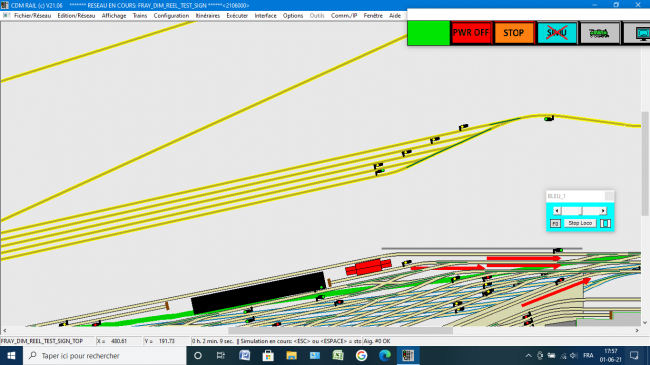
Task: Click the green locomotive trains icon
Action: [x=599, y=33]
